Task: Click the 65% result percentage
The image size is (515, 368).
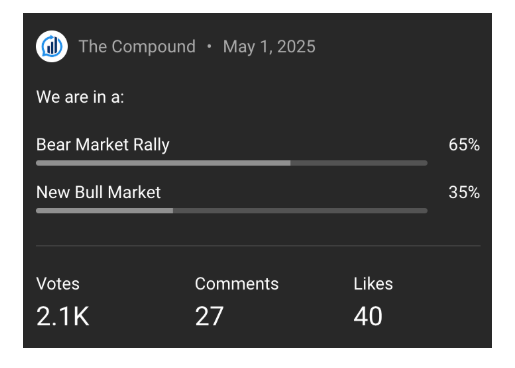Action: click(464, 145)
